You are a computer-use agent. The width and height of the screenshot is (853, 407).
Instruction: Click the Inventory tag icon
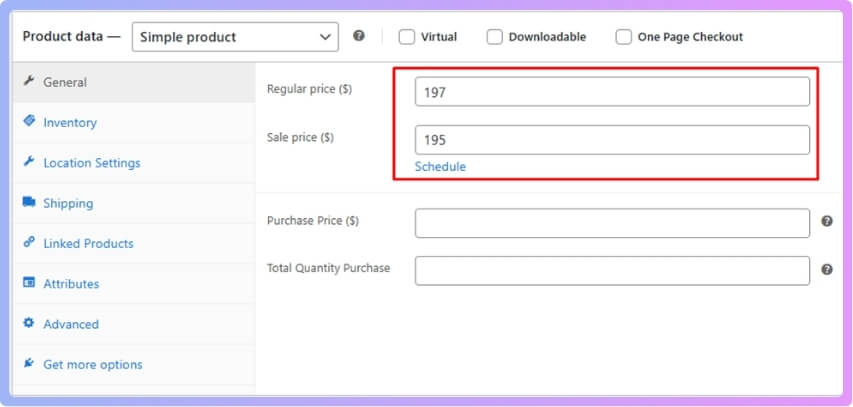pyautogui.click(x=29, y=121)
